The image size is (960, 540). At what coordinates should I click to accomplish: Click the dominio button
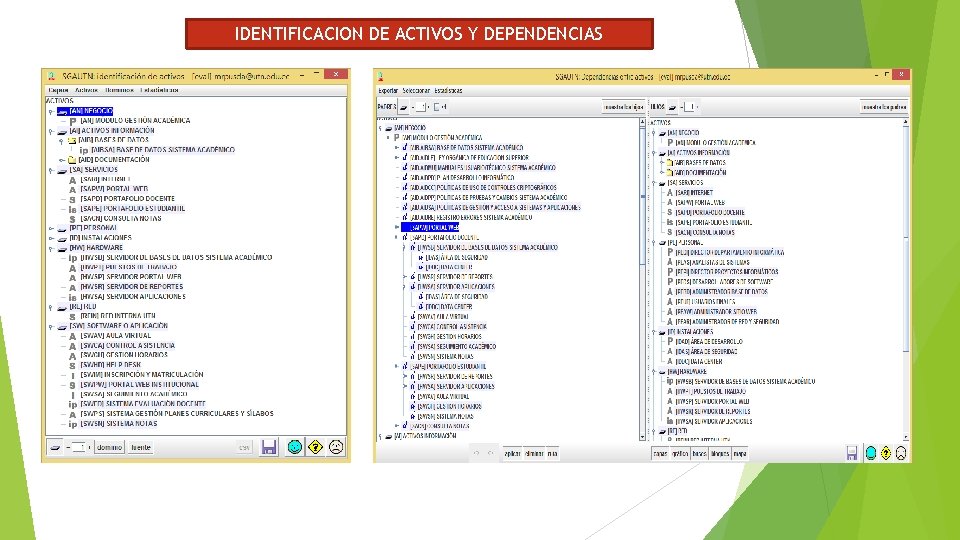tap(110, 448)
